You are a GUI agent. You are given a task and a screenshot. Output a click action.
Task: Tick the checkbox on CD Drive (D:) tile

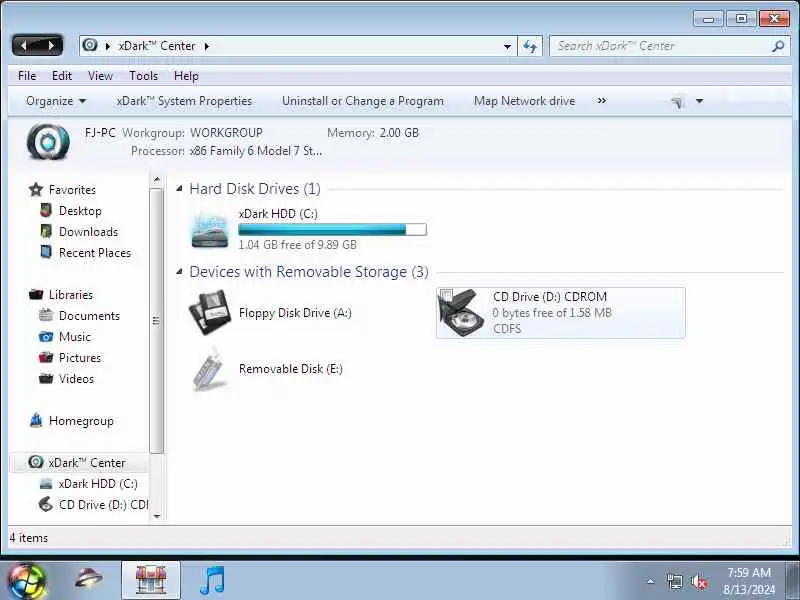pos(446,295)
